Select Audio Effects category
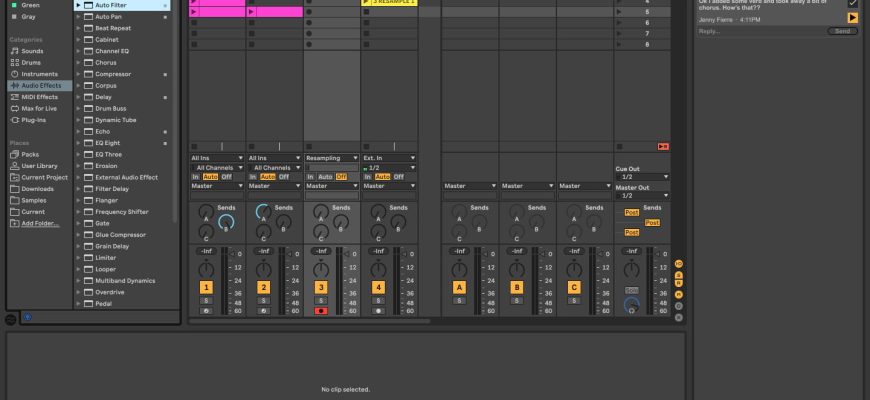This screenshot has height=400, width=870. (41, 85)
